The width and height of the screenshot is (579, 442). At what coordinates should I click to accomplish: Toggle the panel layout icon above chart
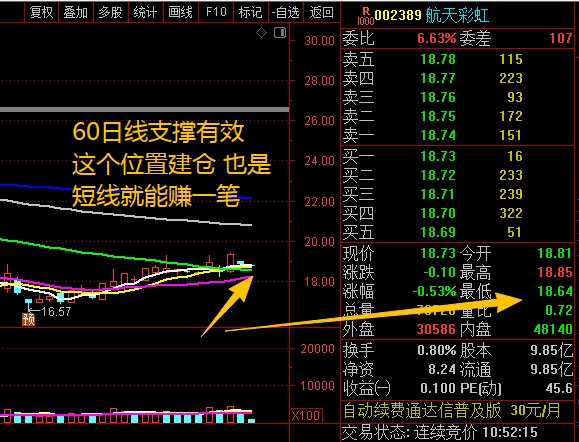click(x=280, y=33)
